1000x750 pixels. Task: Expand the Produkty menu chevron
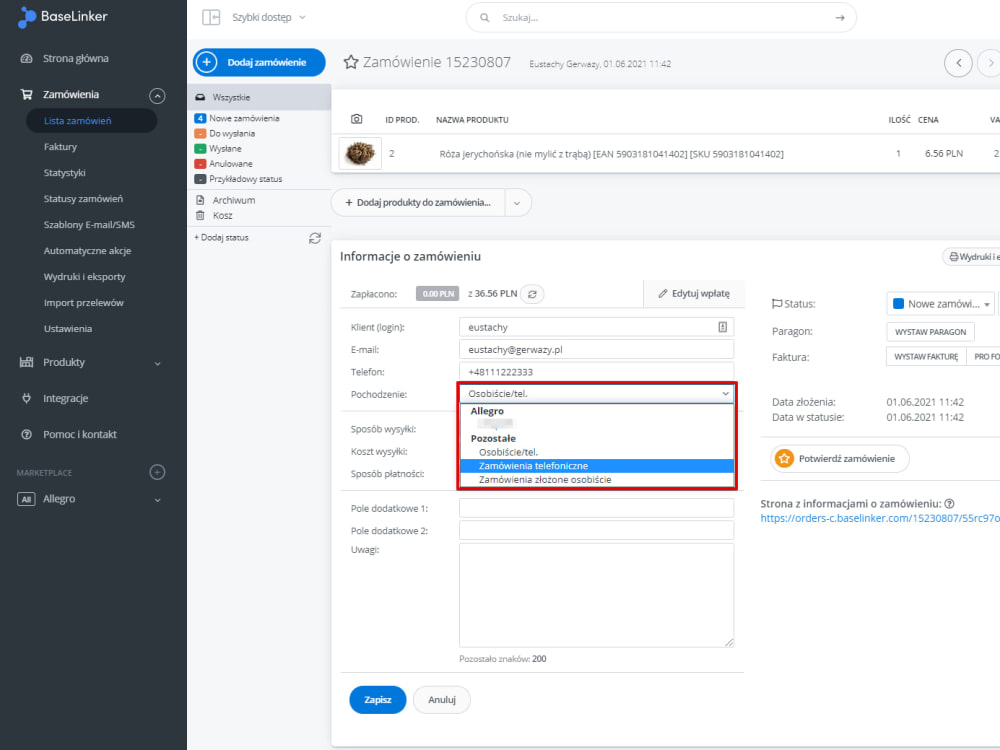[x=158, y=364]
